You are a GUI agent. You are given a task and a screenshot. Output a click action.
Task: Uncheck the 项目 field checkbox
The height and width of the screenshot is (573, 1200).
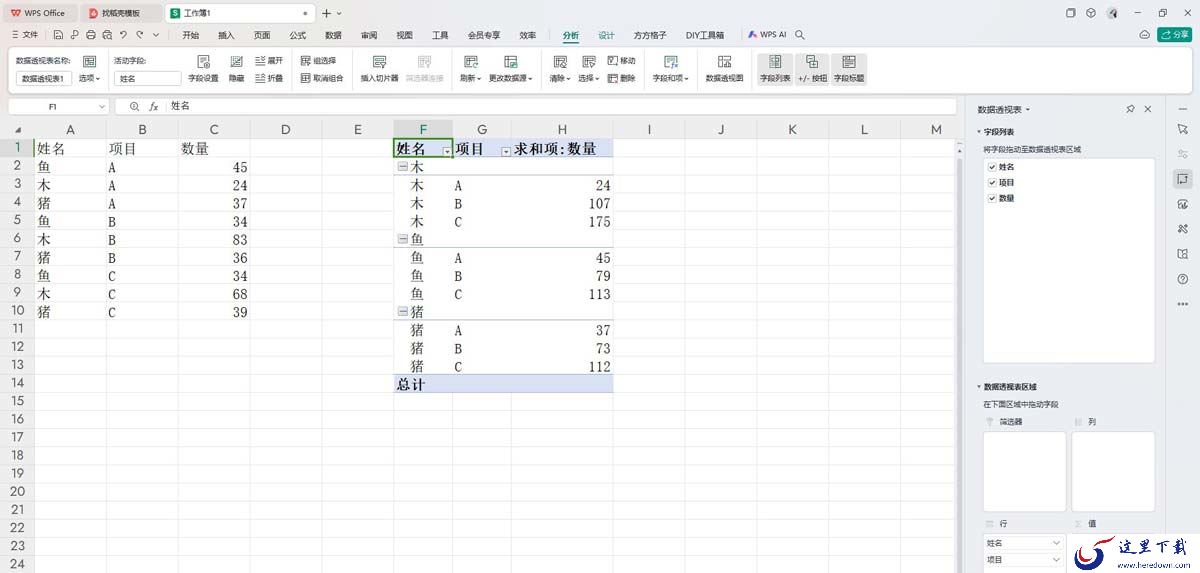992,183
